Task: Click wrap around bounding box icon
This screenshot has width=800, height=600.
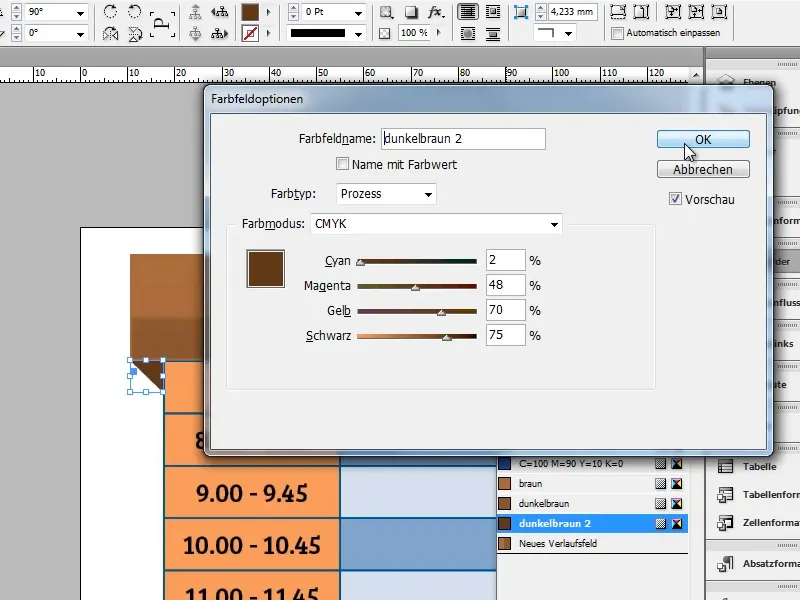Action: (493, 12)
